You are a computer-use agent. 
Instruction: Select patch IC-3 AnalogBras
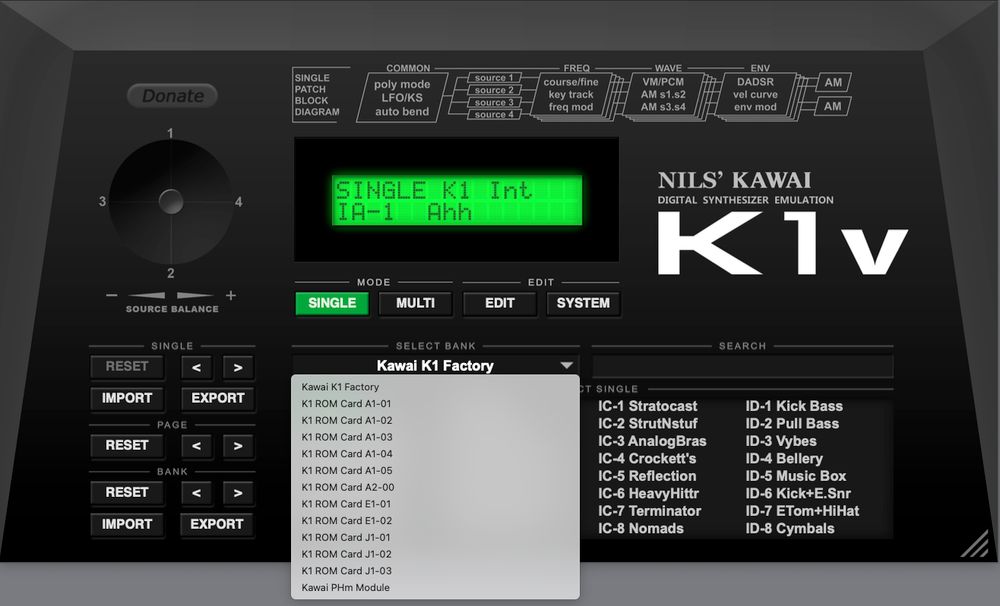tap(652, 441)
